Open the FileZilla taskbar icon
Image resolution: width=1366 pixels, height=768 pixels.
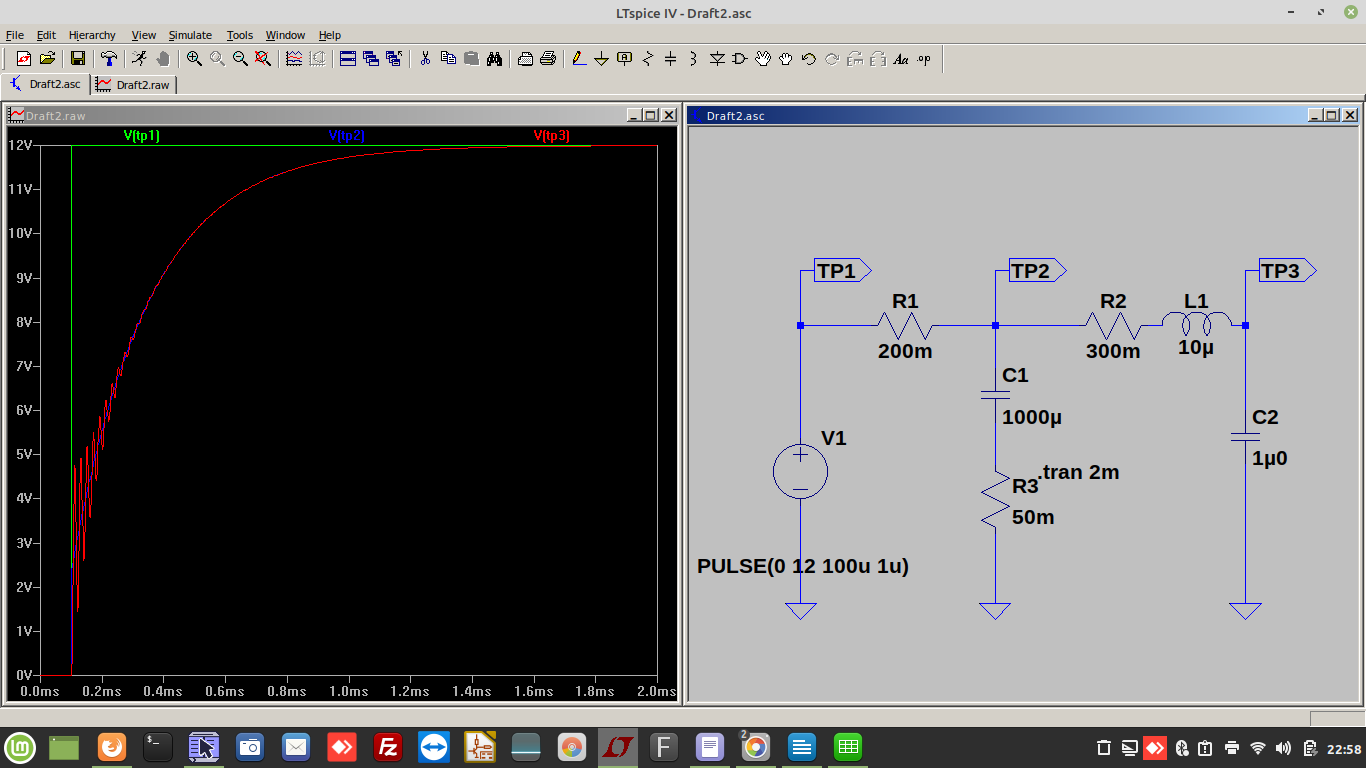[388, 747]
